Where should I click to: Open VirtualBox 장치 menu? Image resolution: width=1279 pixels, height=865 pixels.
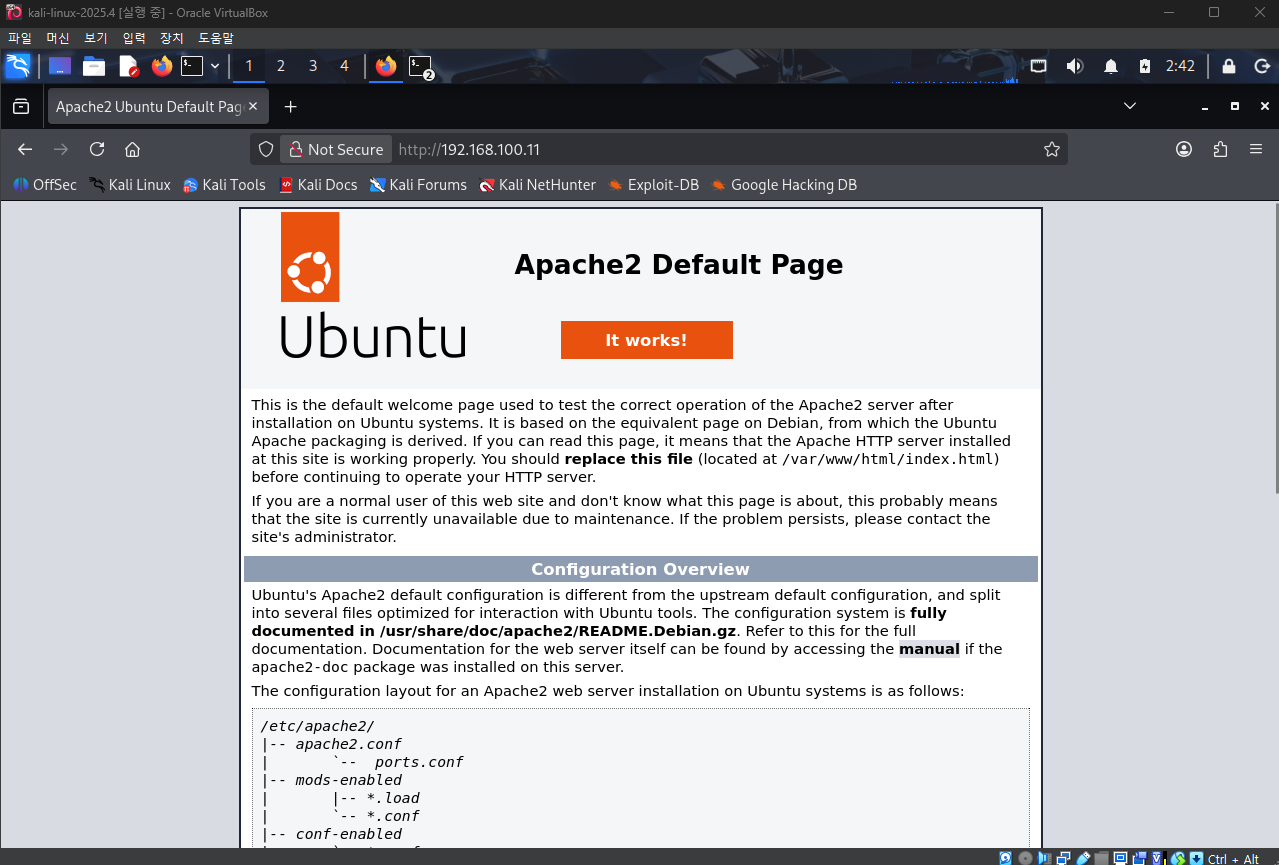pyautogui.click(x=172, y=38)
